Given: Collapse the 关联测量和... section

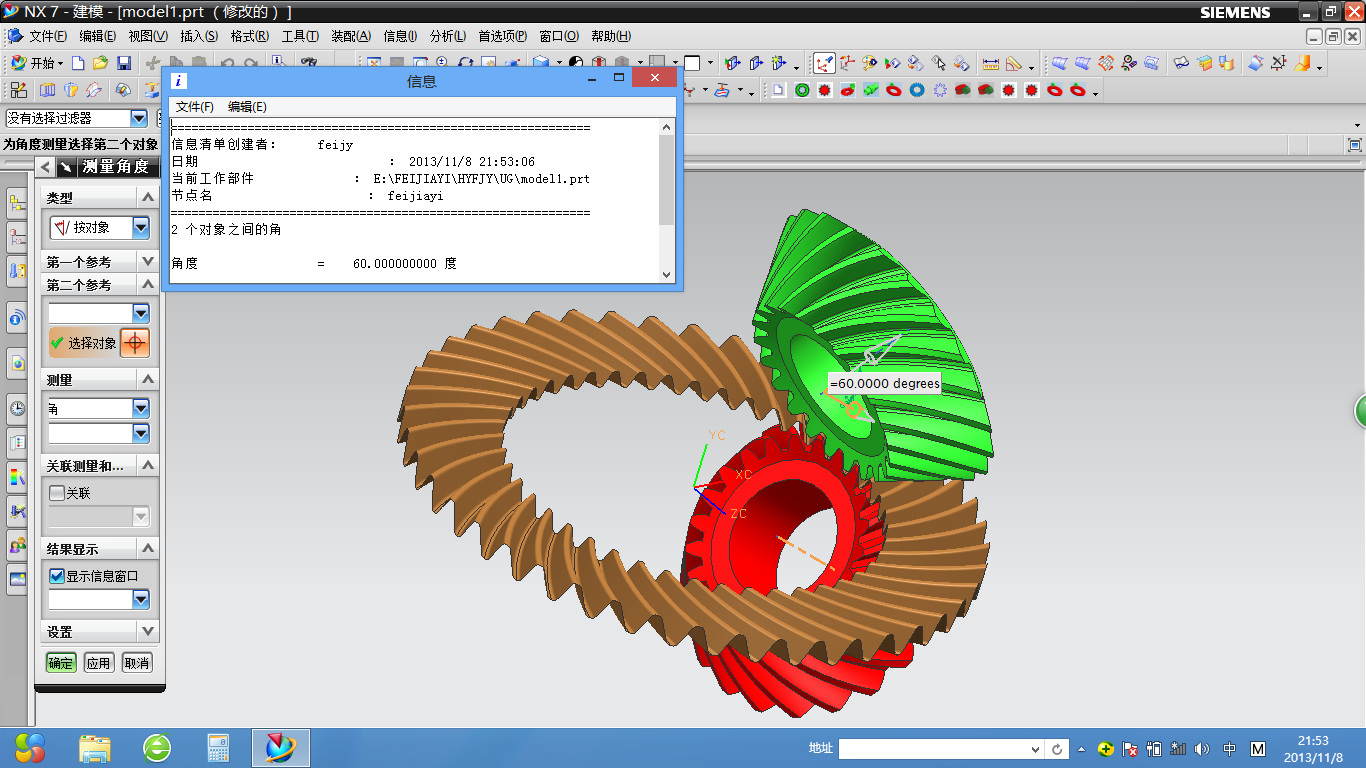Looking at the screenshot, I should tap(147, 466).
